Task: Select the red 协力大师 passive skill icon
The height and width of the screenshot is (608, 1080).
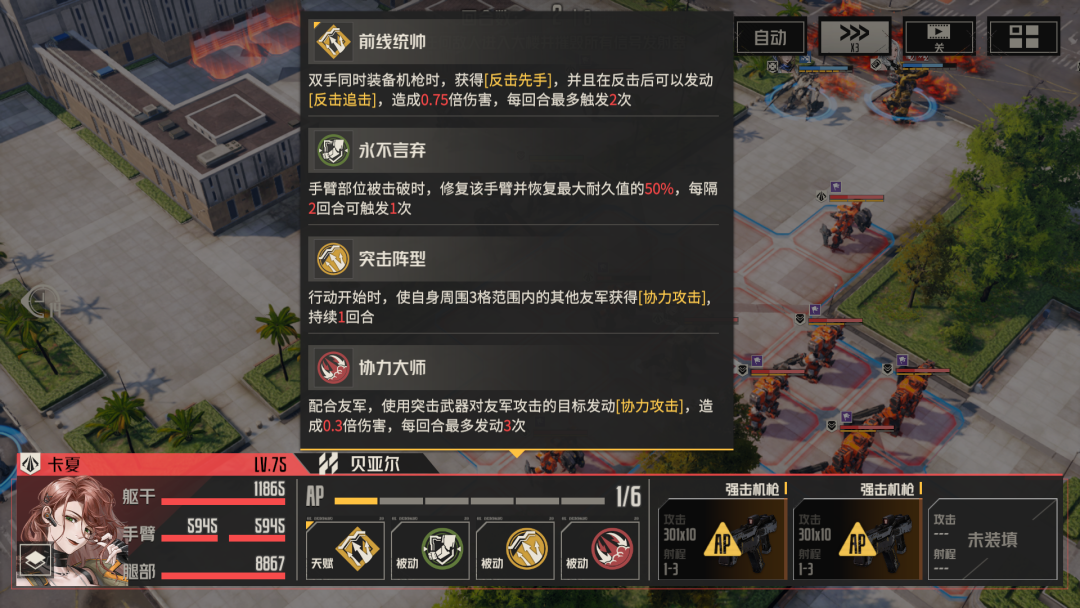Action: (600, 549)
